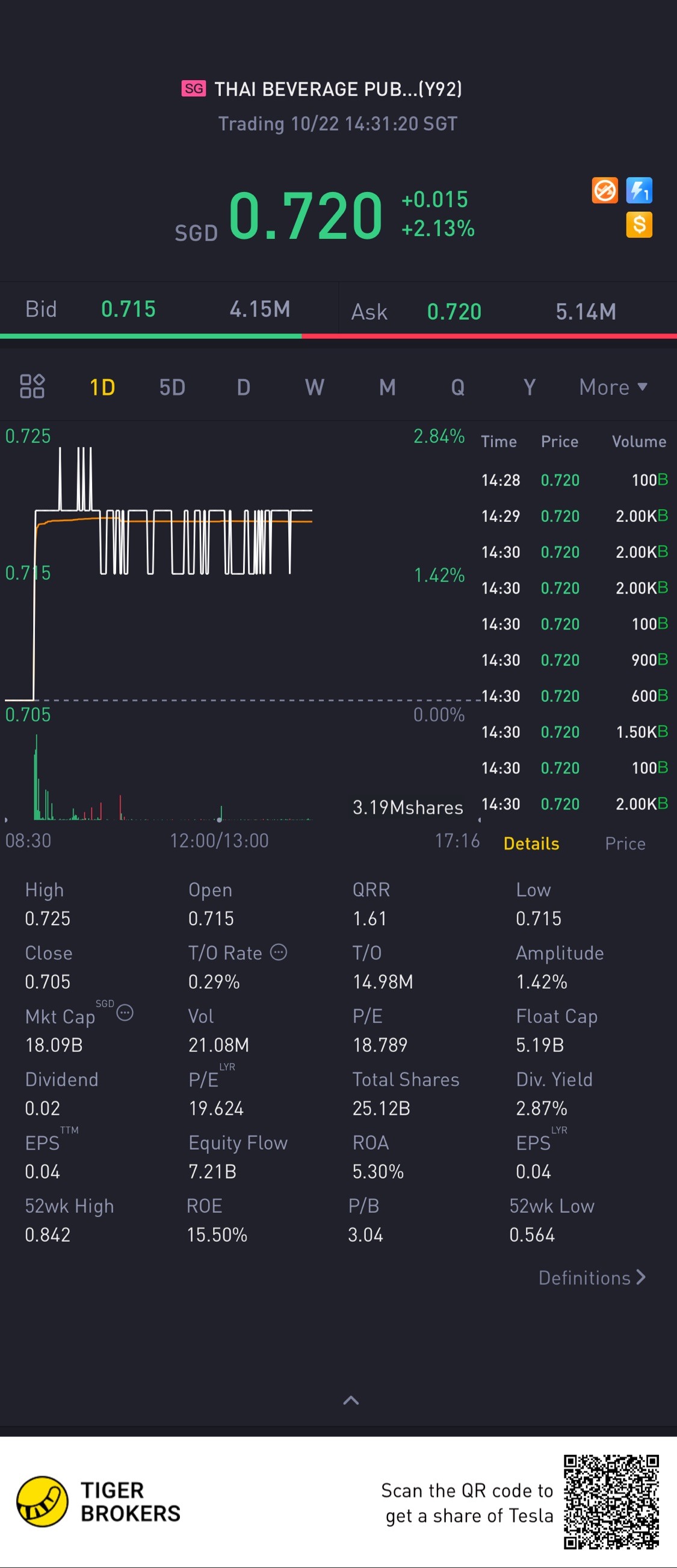Switch to the D daily chart tab
Image resolution: width=677 pixels, height=1568 pixels.
click(244, 387)
